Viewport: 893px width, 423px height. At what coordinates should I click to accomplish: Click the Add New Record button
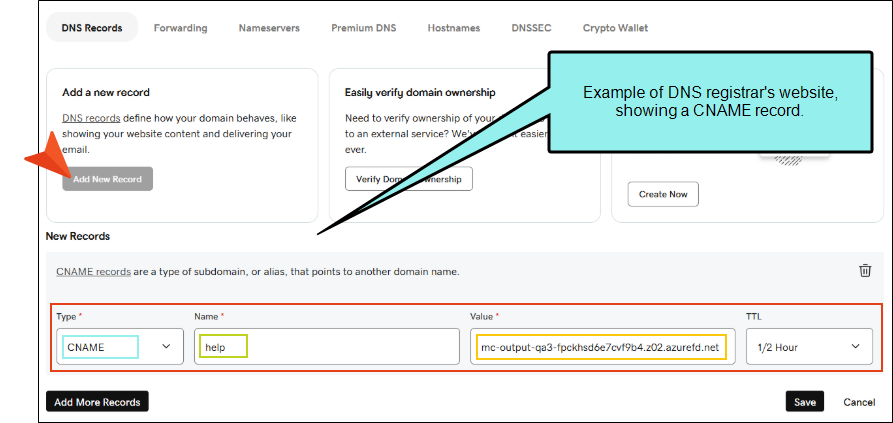point(107,179)
